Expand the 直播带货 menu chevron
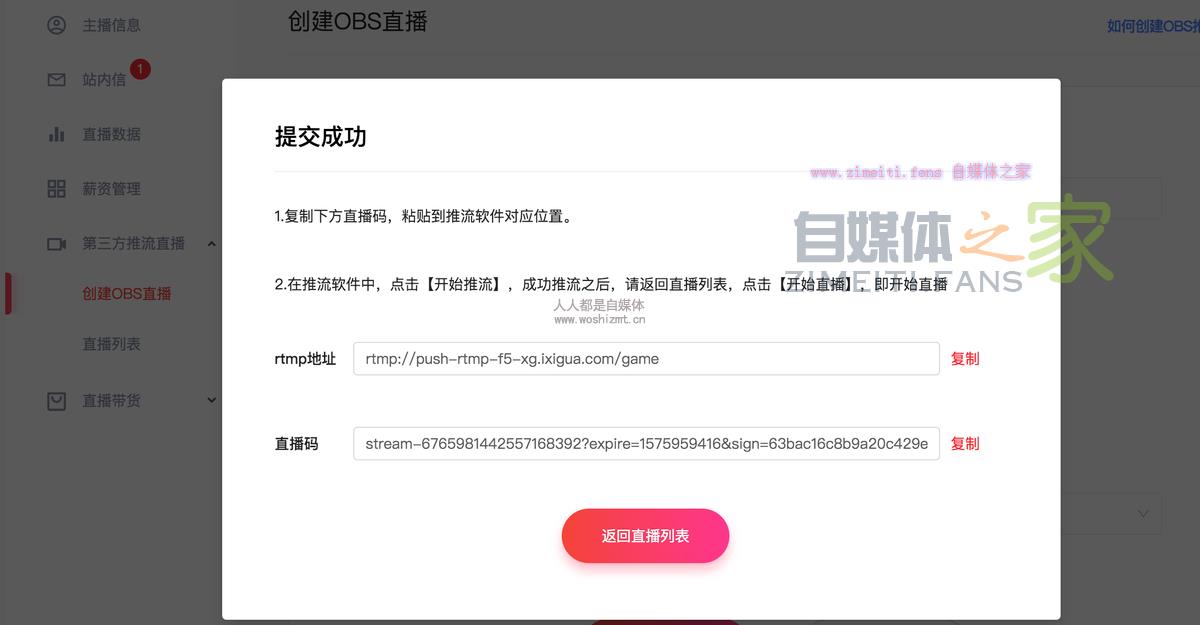 coord(211,400)
